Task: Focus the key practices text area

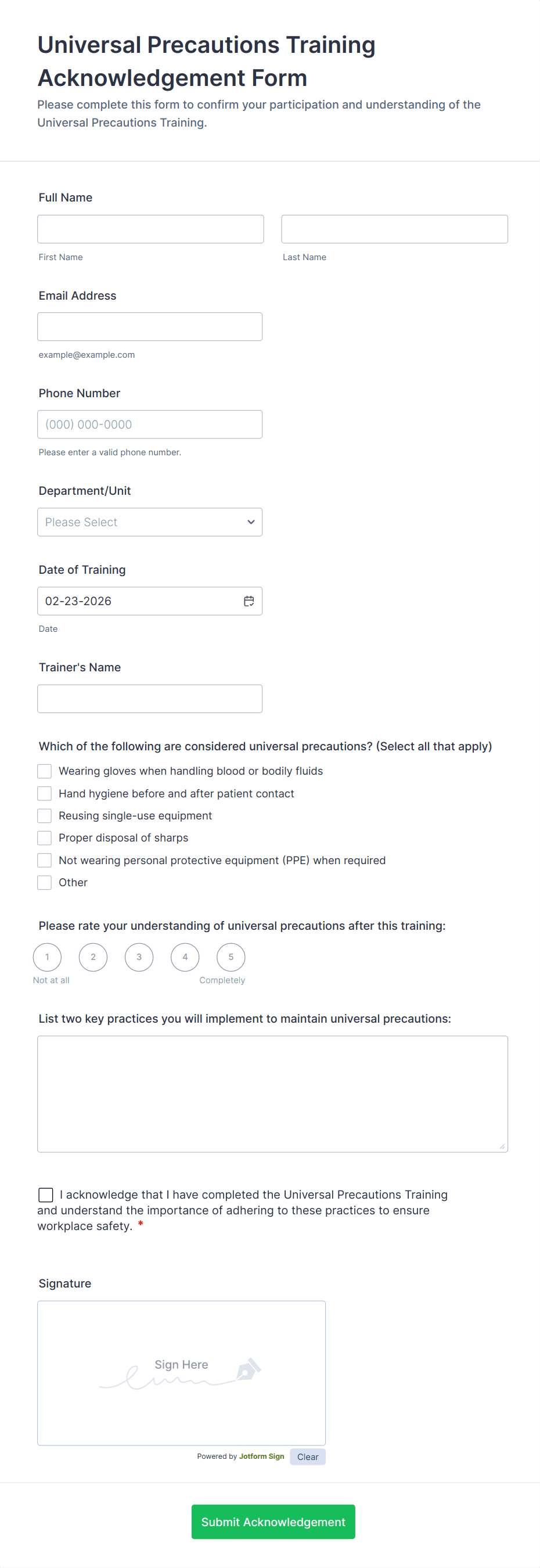Action: pos(273,1094)
